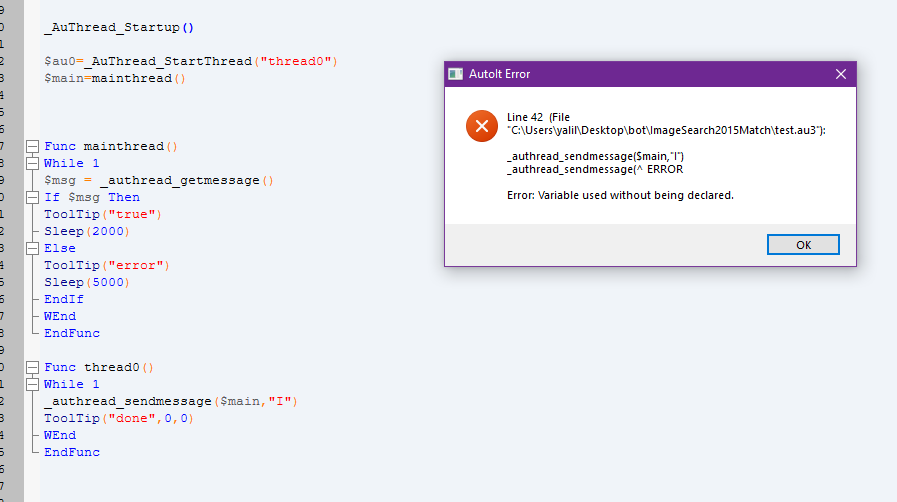
Task: Click the AutoIt icon in dialog title bar
Action: point(455,74)
